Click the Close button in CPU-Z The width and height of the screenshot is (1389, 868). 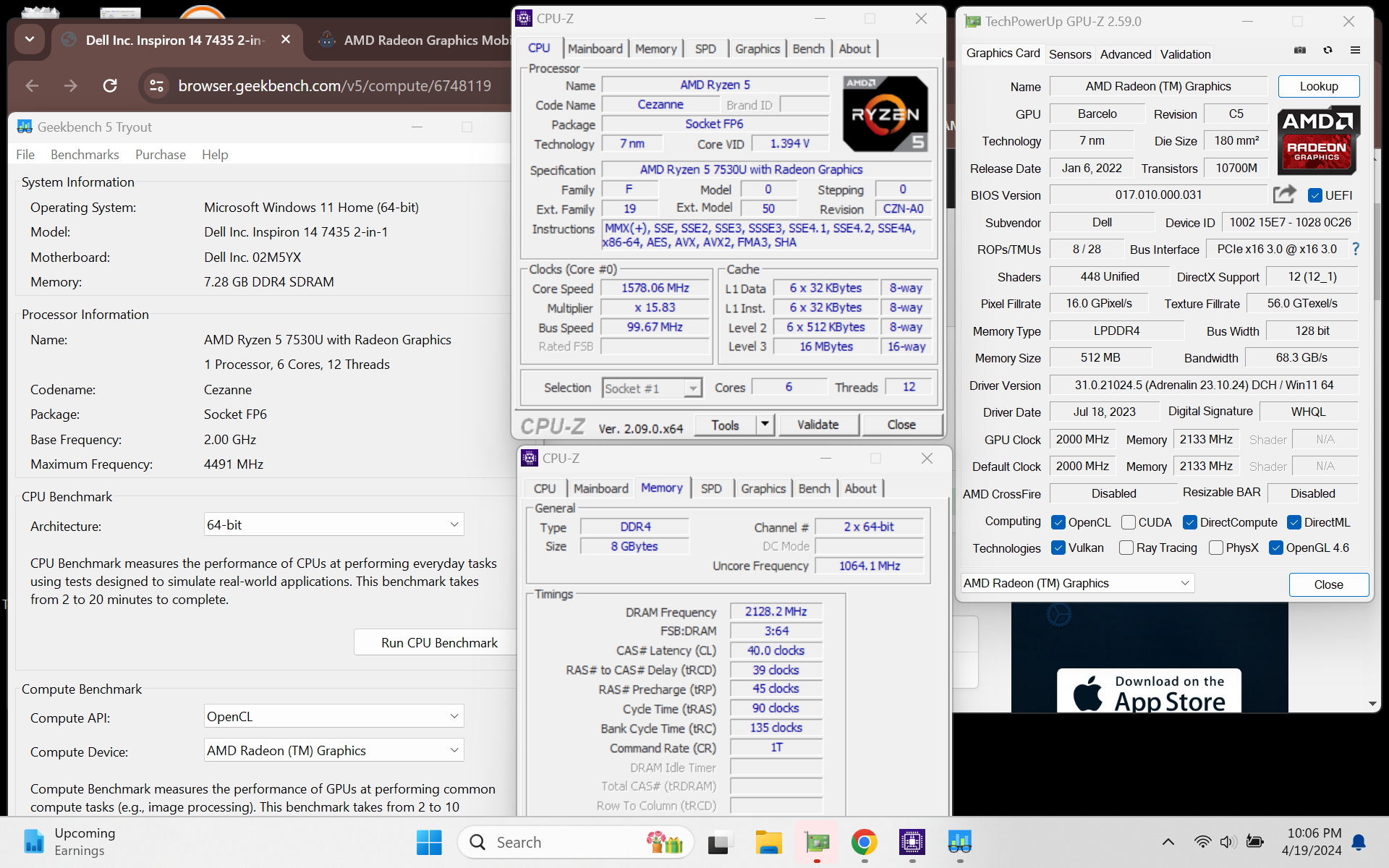(x=901, y=425)
